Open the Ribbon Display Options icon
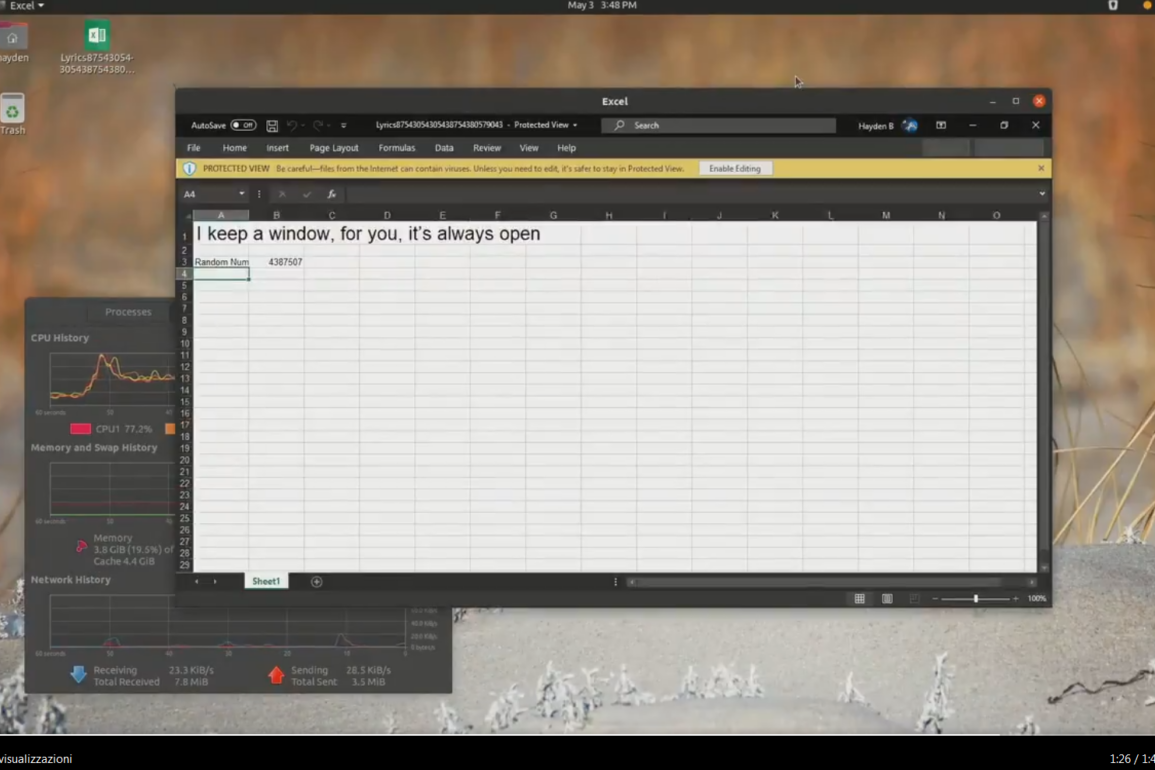1155x770 pixels. 941,126
